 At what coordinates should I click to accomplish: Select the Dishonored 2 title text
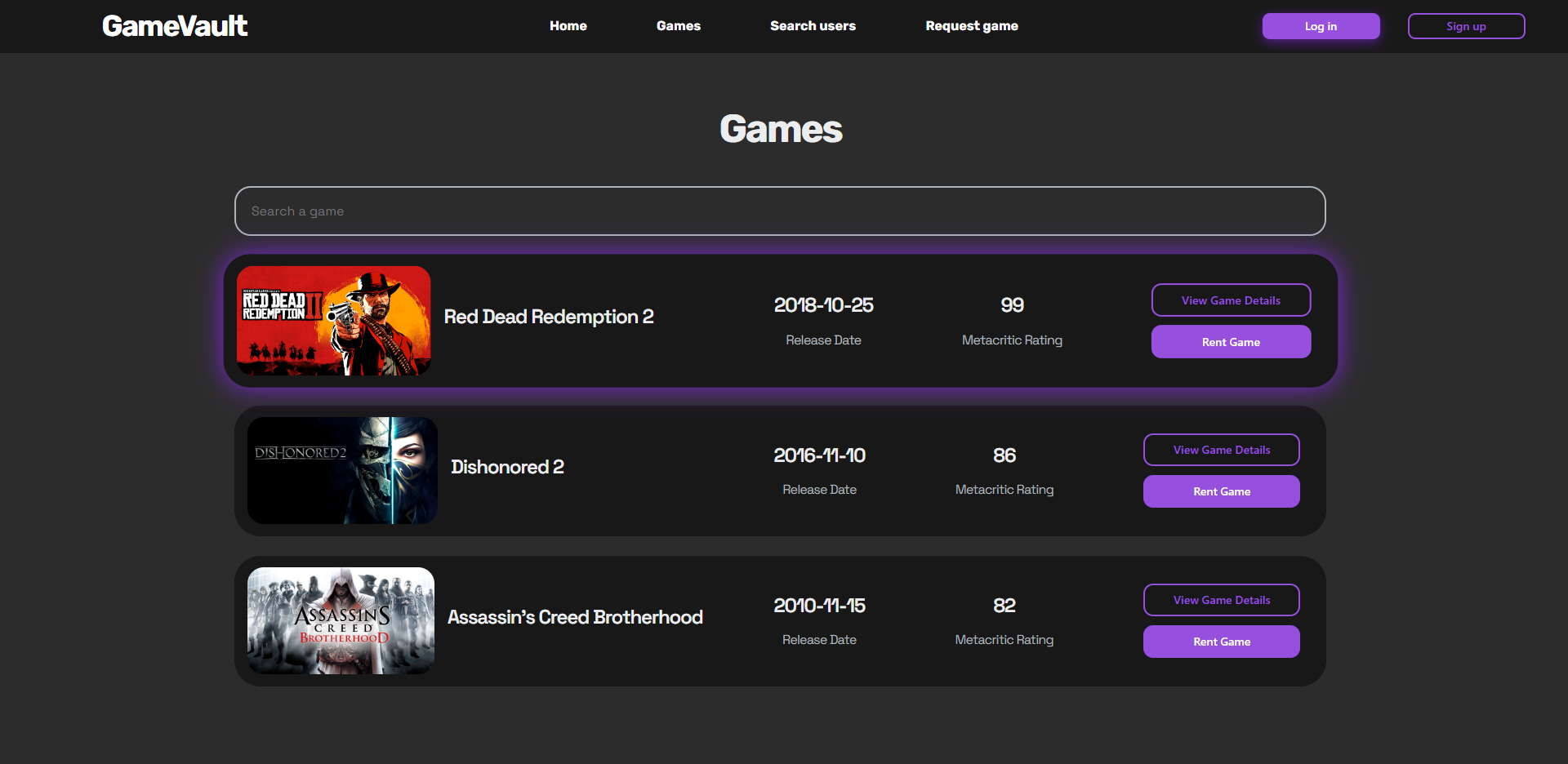(507, 467)
